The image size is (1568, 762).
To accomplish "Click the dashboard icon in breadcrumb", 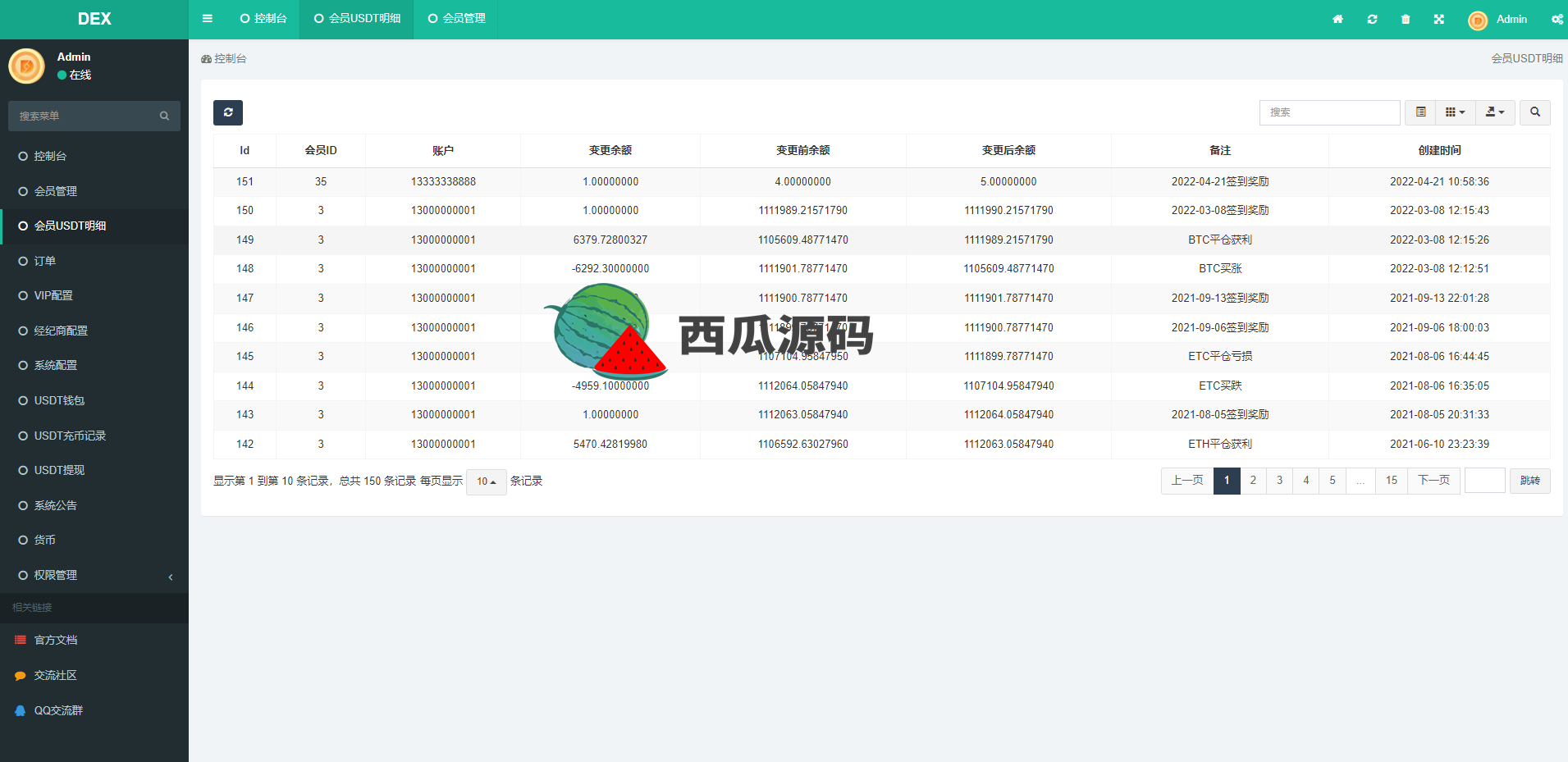I will coord(206,59).
